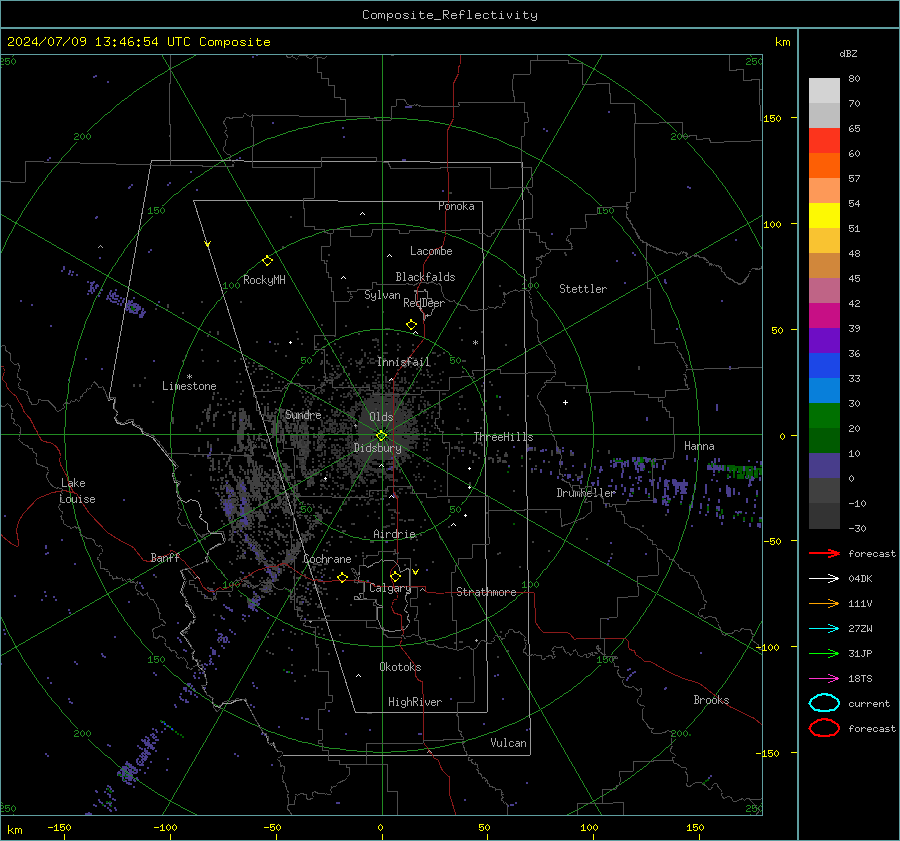Click the 04DK legend label
This screenshot has height=841, width=900.
pyautogui.click(x=860, y=579)
